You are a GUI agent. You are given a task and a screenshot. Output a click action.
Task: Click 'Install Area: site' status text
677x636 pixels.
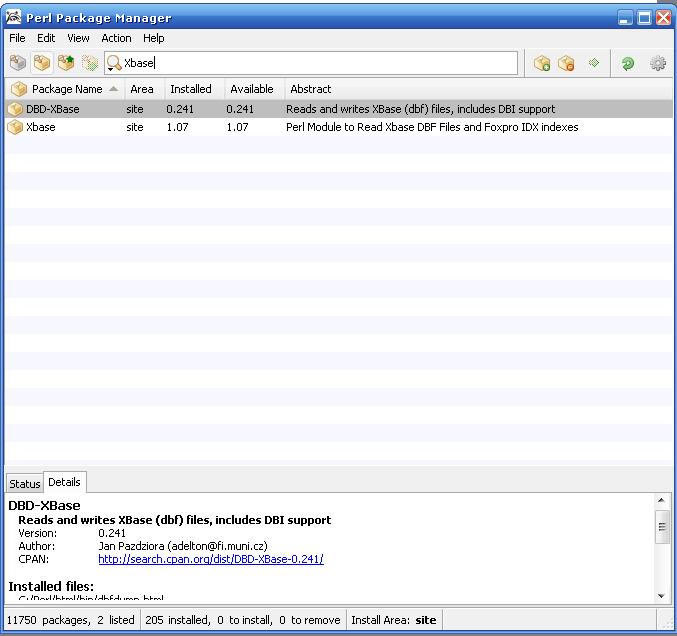point(393,620)
